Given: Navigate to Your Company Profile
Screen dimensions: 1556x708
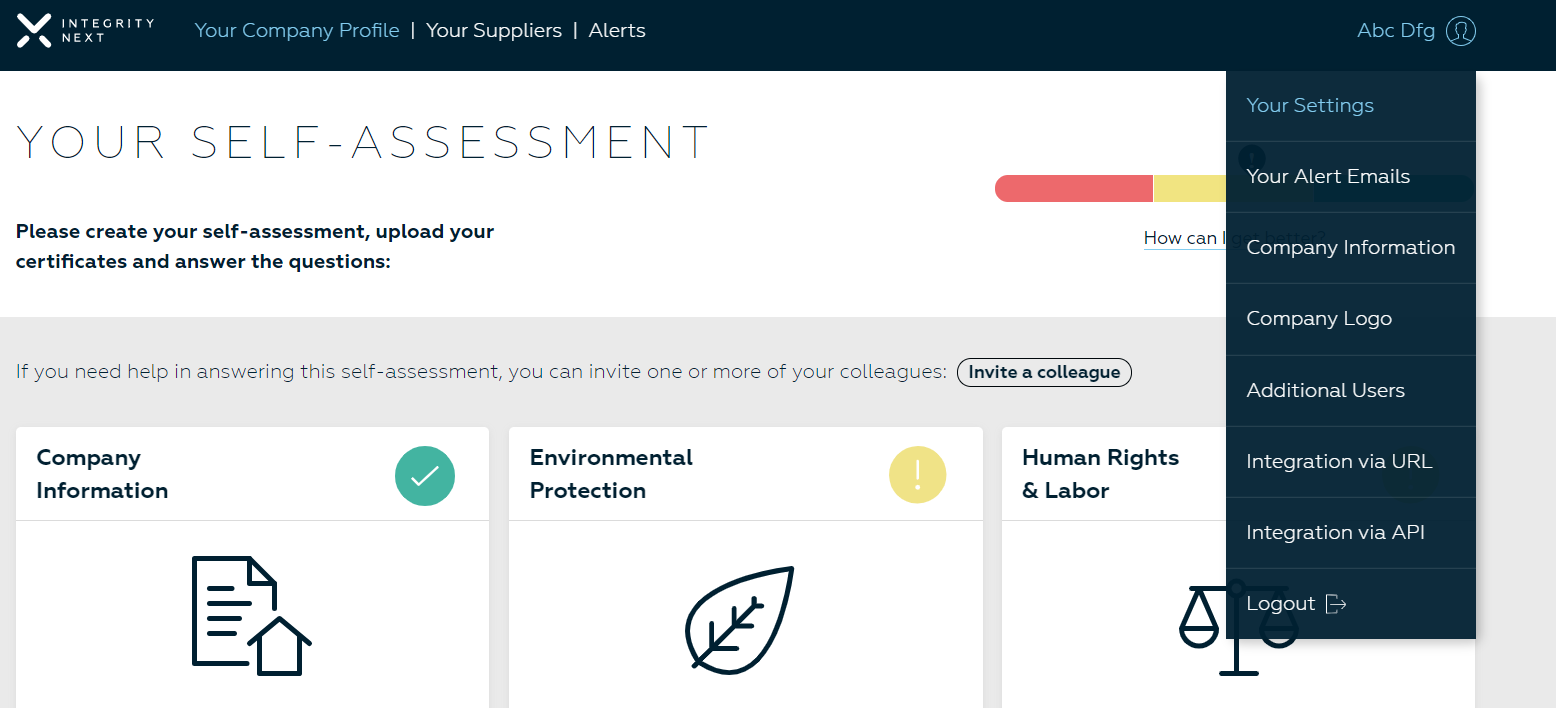Looking at the screenshot, I should (x=297, y=30).
